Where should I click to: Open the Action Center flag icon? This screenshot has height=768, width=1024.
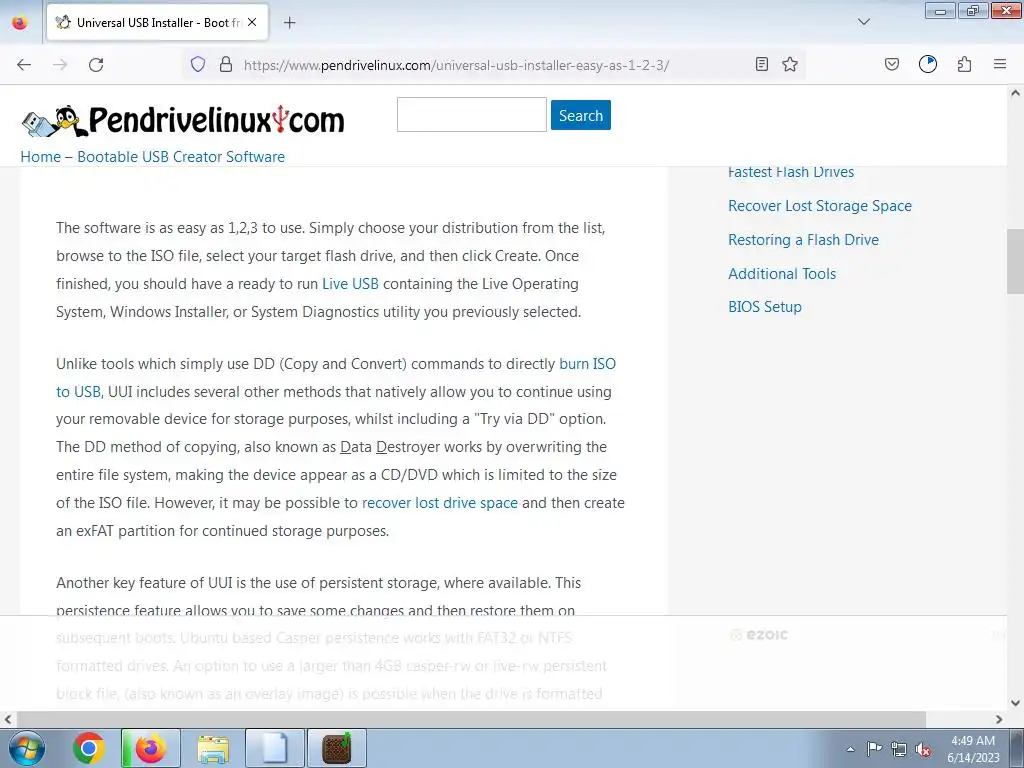(874, 749)
